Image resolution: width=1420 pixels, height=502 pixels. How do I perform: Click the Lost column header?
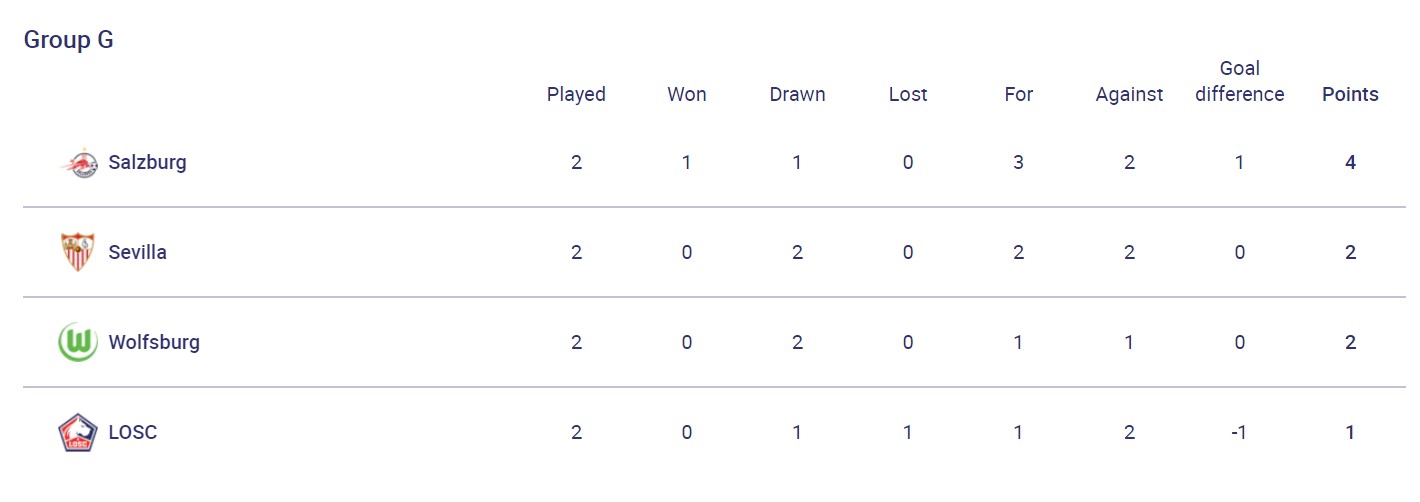908,94
